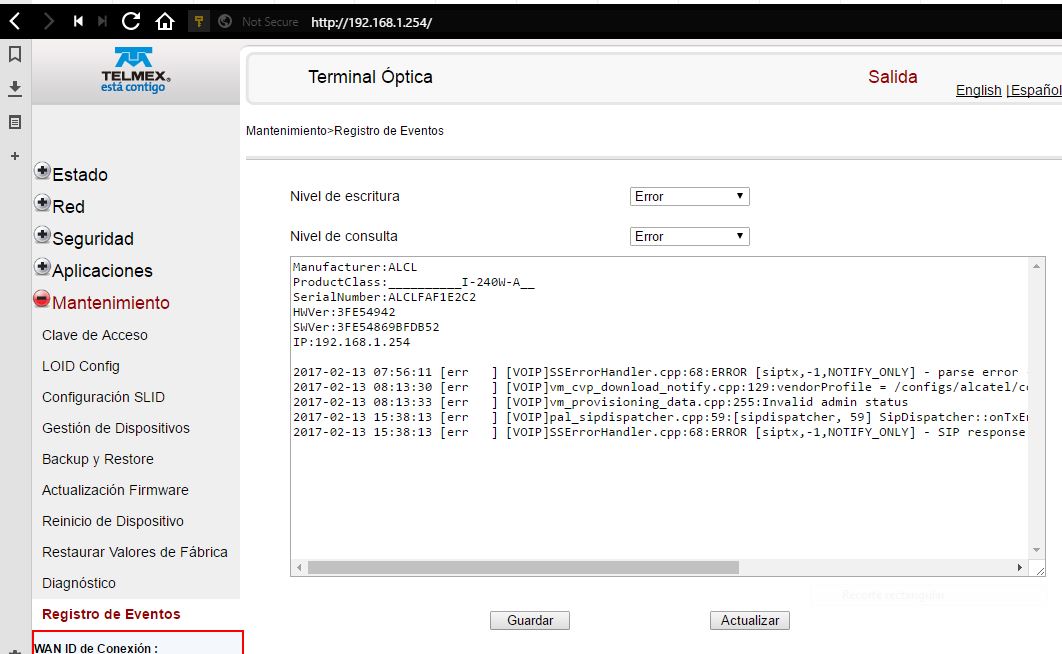This screenshot has width=1062, height=654.
Task: Go to browser home page icon
Action: [x=165, y=21]
